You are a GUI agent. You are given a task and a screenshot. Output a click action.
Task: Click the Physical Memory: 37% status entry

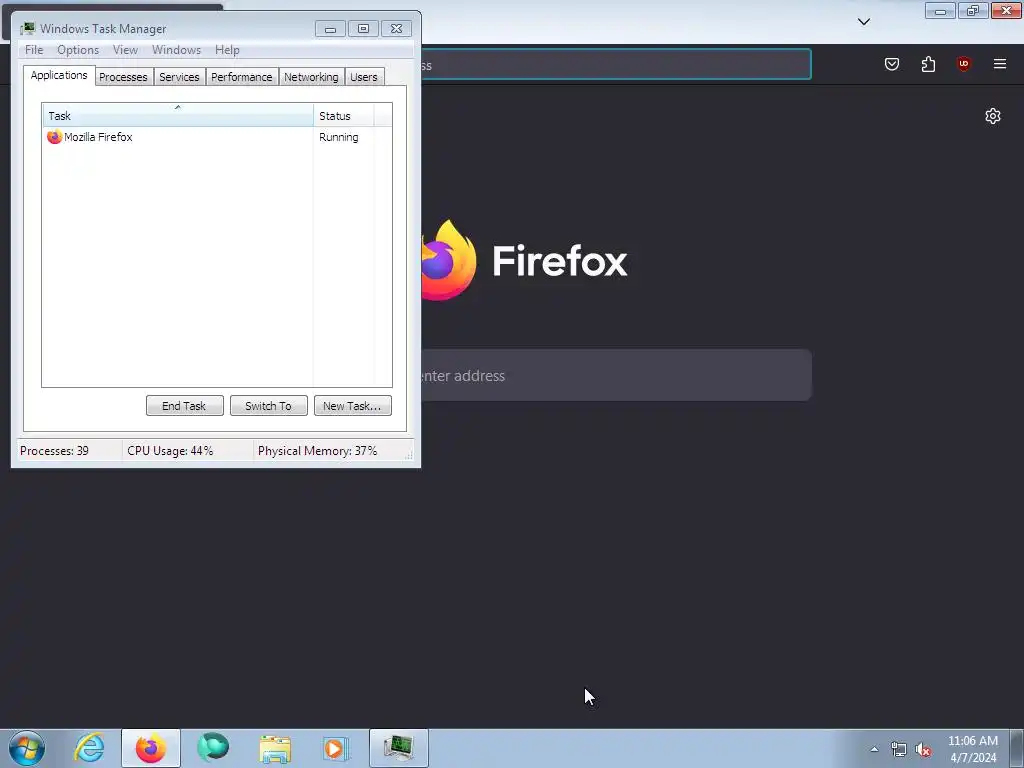click(317, 451)
